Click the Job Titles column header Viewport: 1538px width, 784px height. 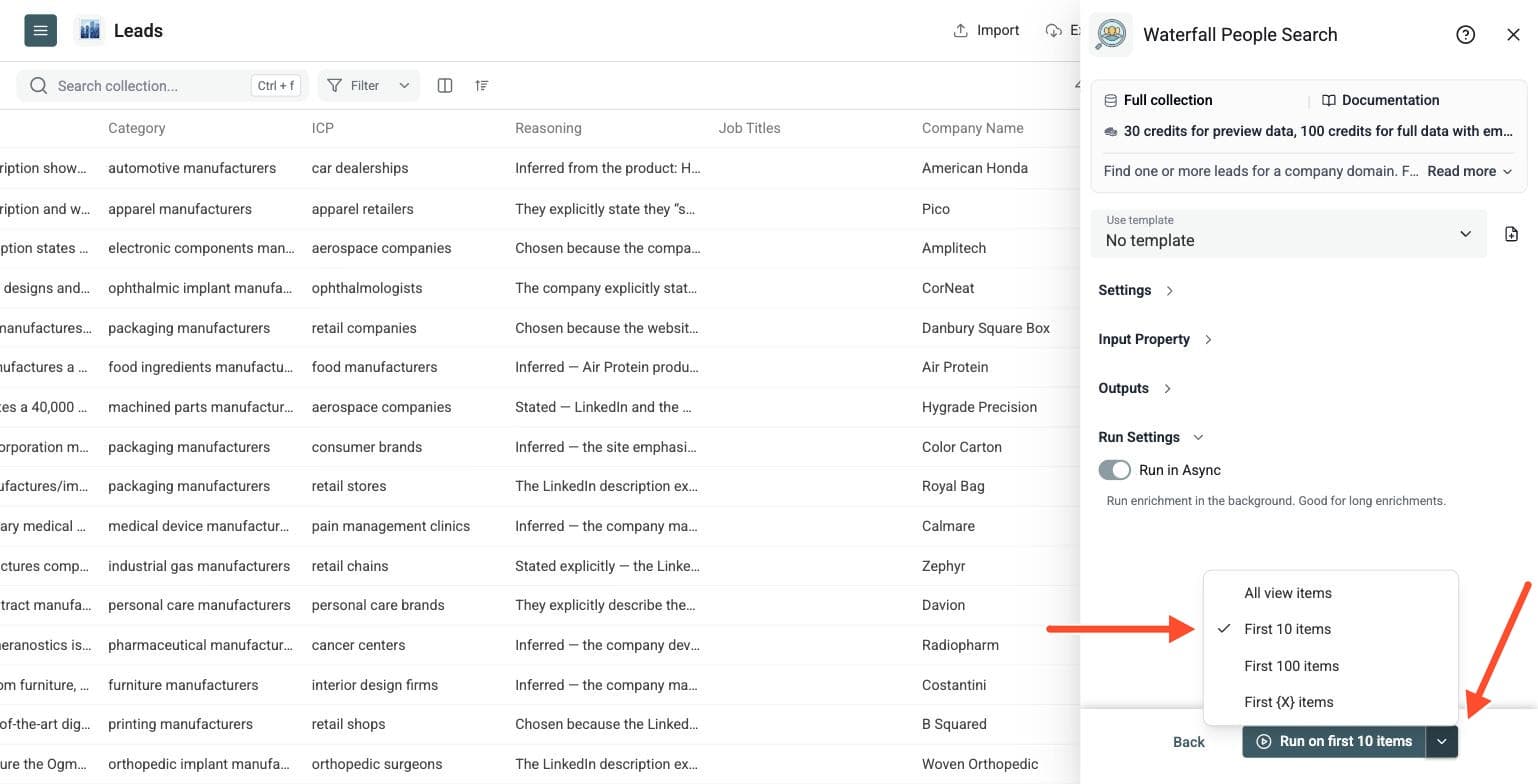click(749, 128)
